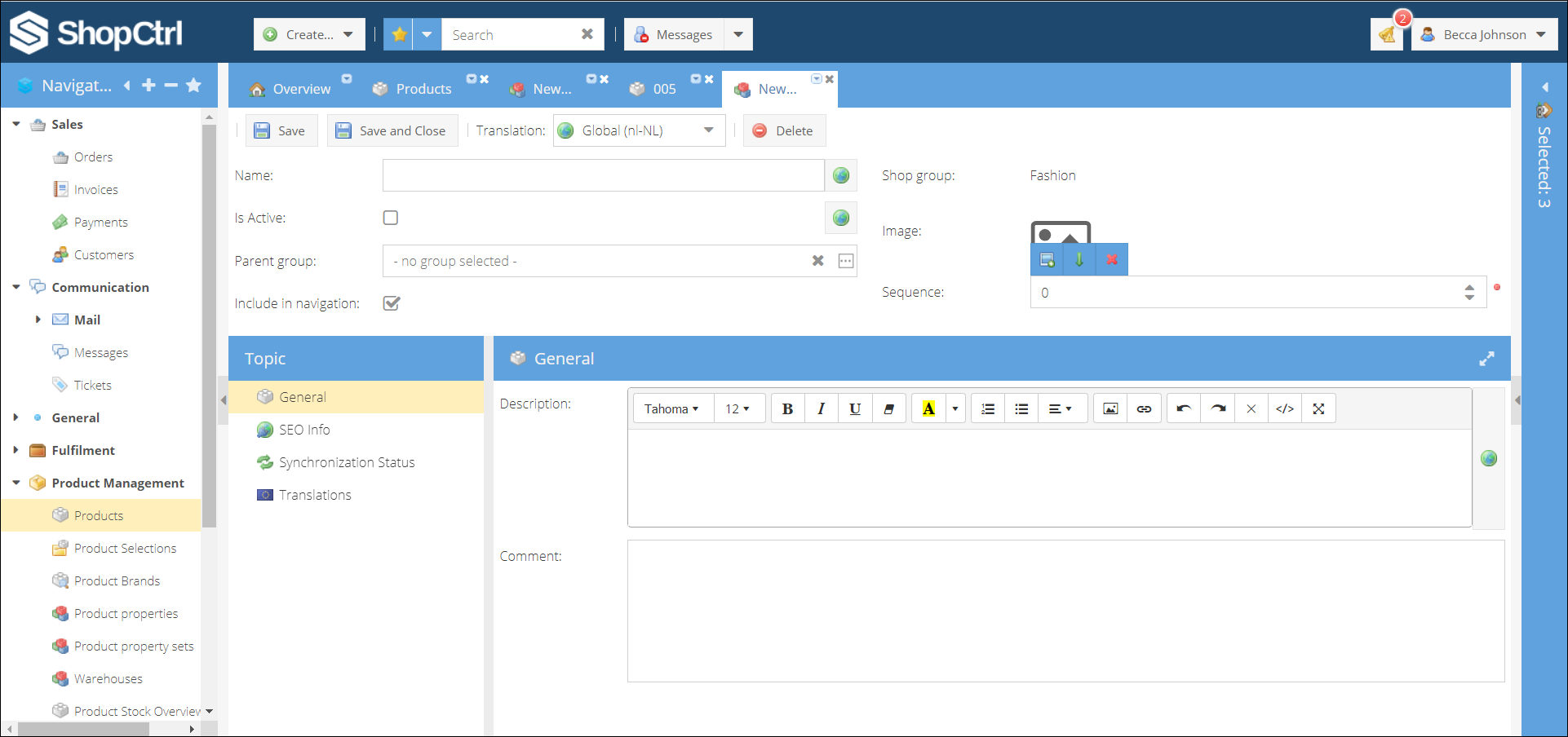Toggle Underline in the description toolbar
The width and height of the screenshot is (1568, 737).
point(854,408)
